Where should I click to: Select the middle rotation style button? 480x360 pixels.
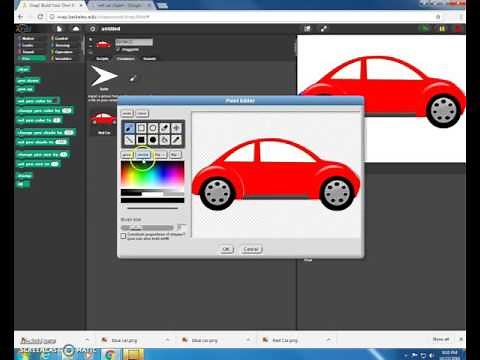(x=90, y=46)
